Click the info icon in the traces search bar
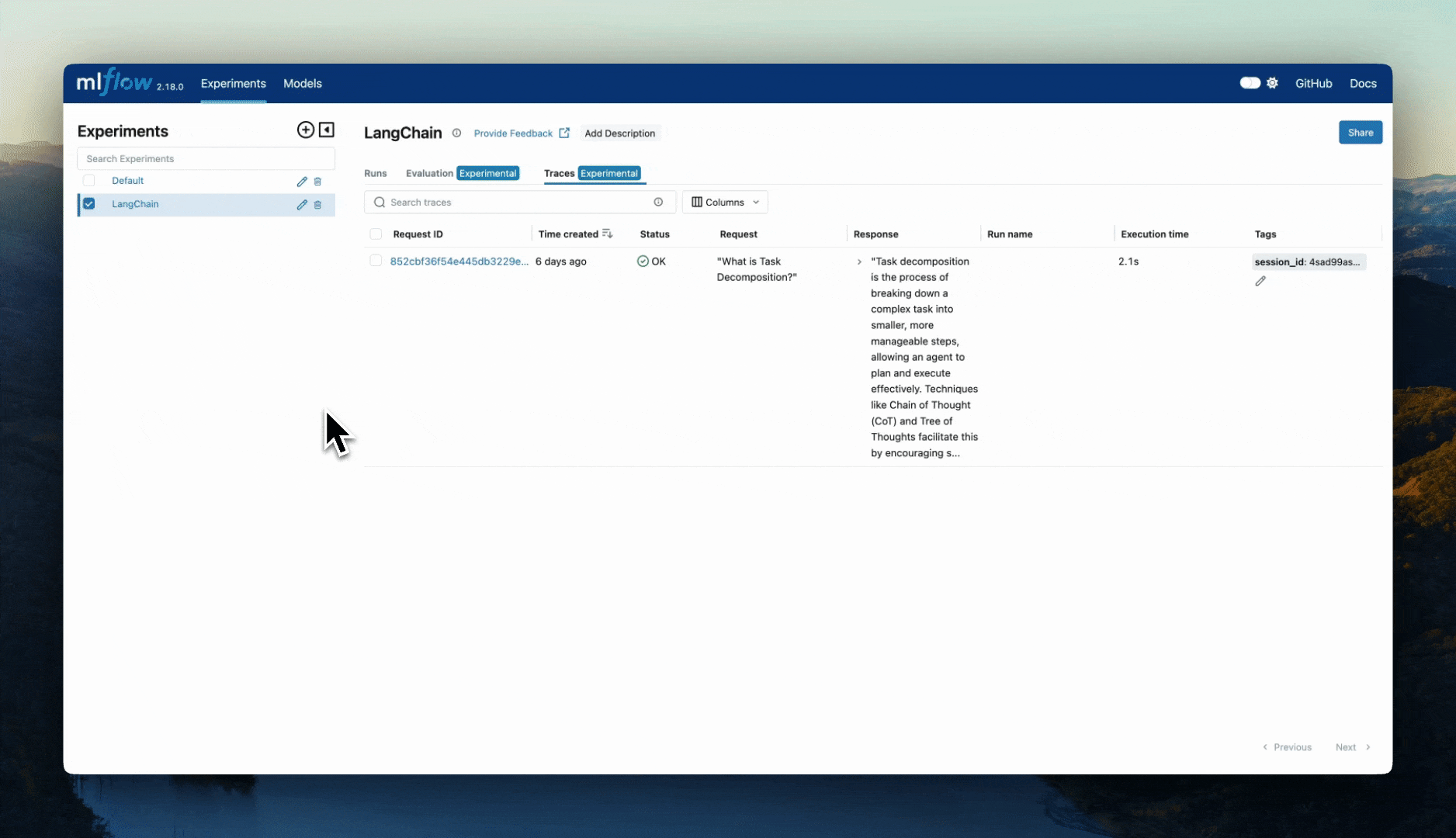 pos(658,202)
